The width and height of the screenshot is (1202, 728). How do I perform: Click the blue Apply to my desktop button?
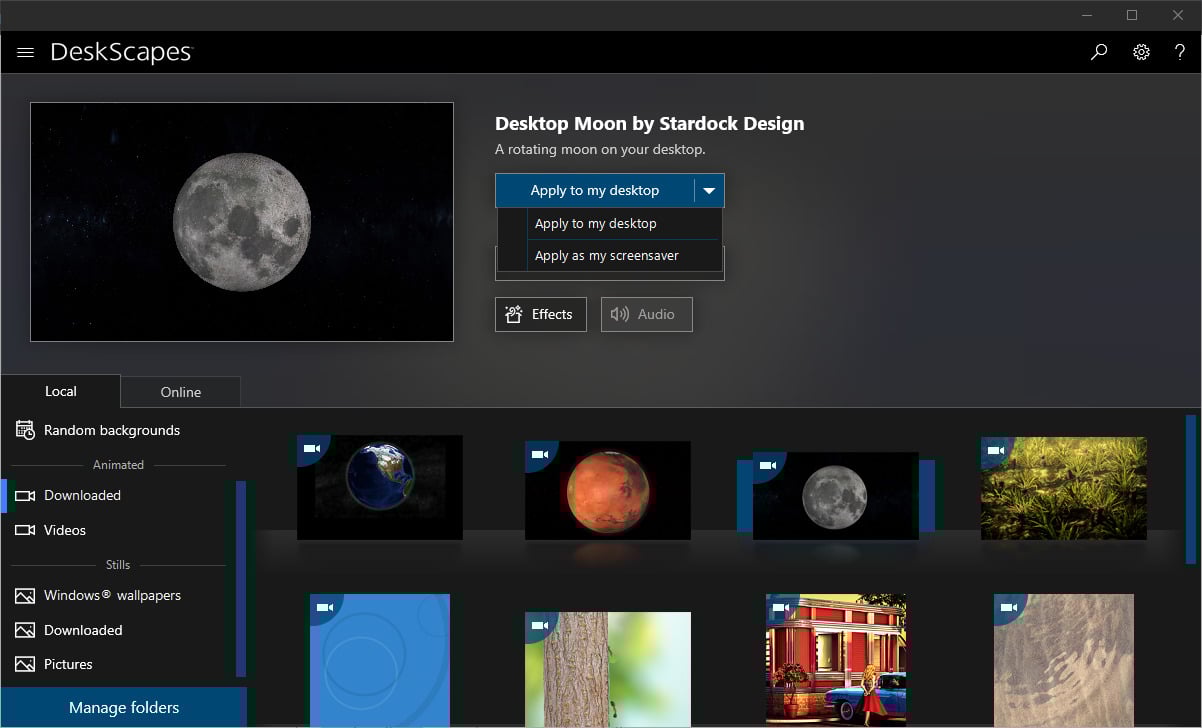pos(595,190)
